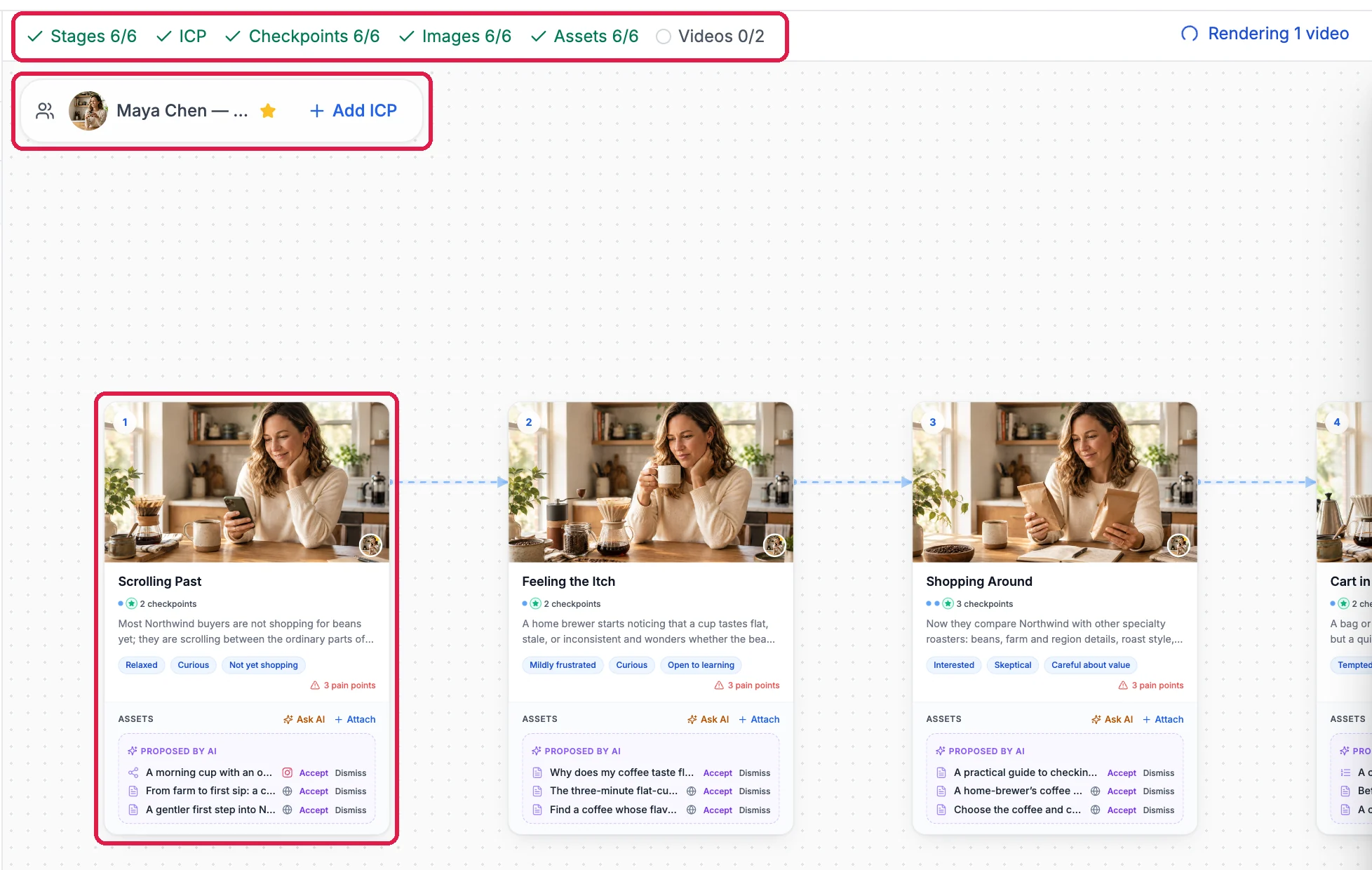Open 3 pain points on Scrolling Past card
This screenshot has height=870, width=1372.
(343, 685)
